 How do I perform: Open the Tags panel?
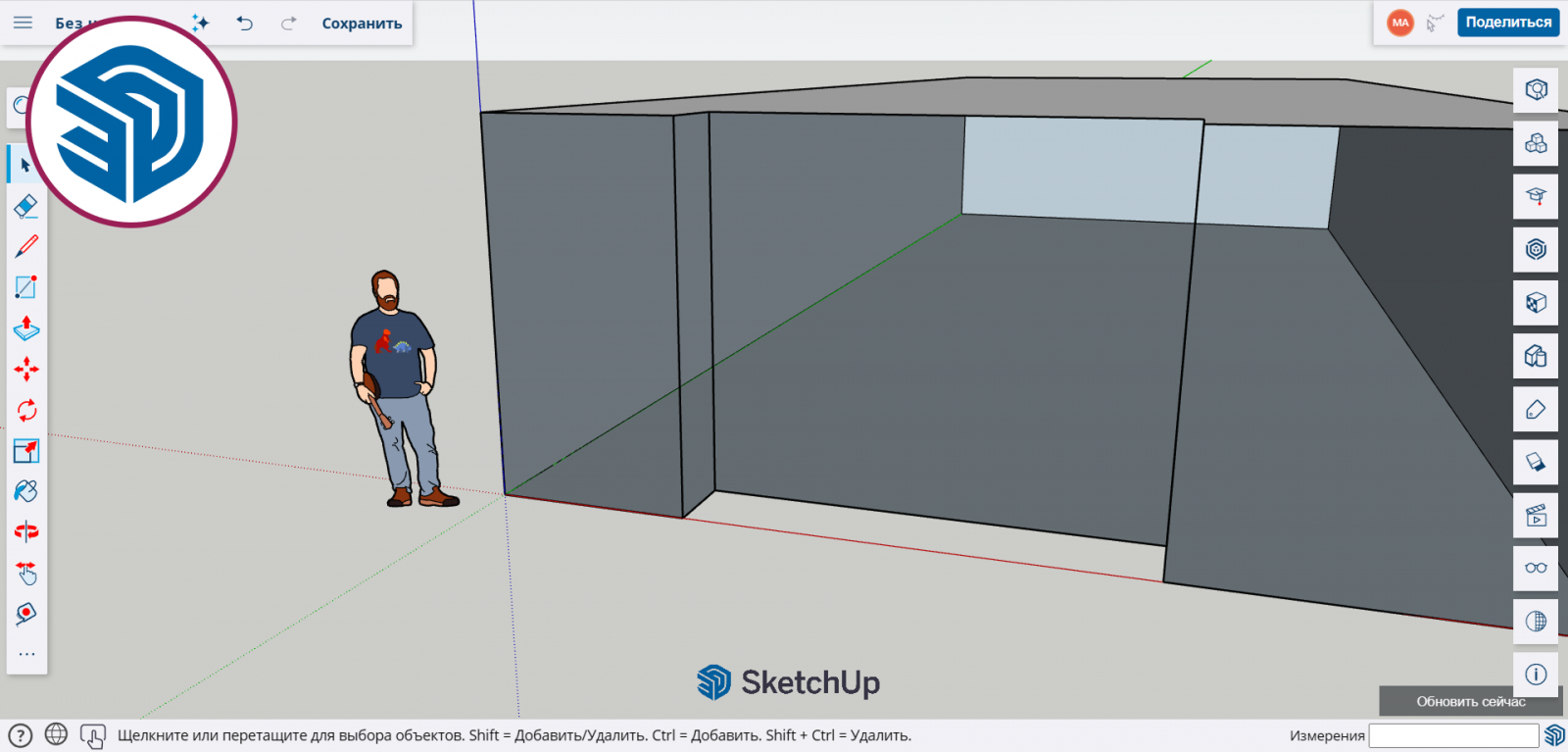[x=1536, y=409]
